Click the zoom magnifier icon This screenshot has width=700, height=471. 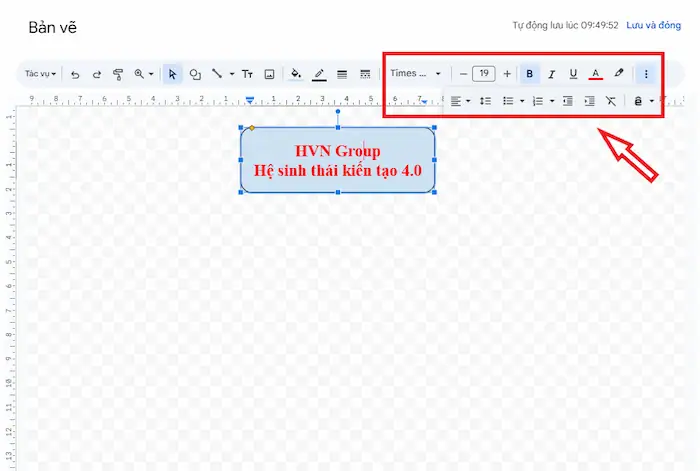[139, 74]
